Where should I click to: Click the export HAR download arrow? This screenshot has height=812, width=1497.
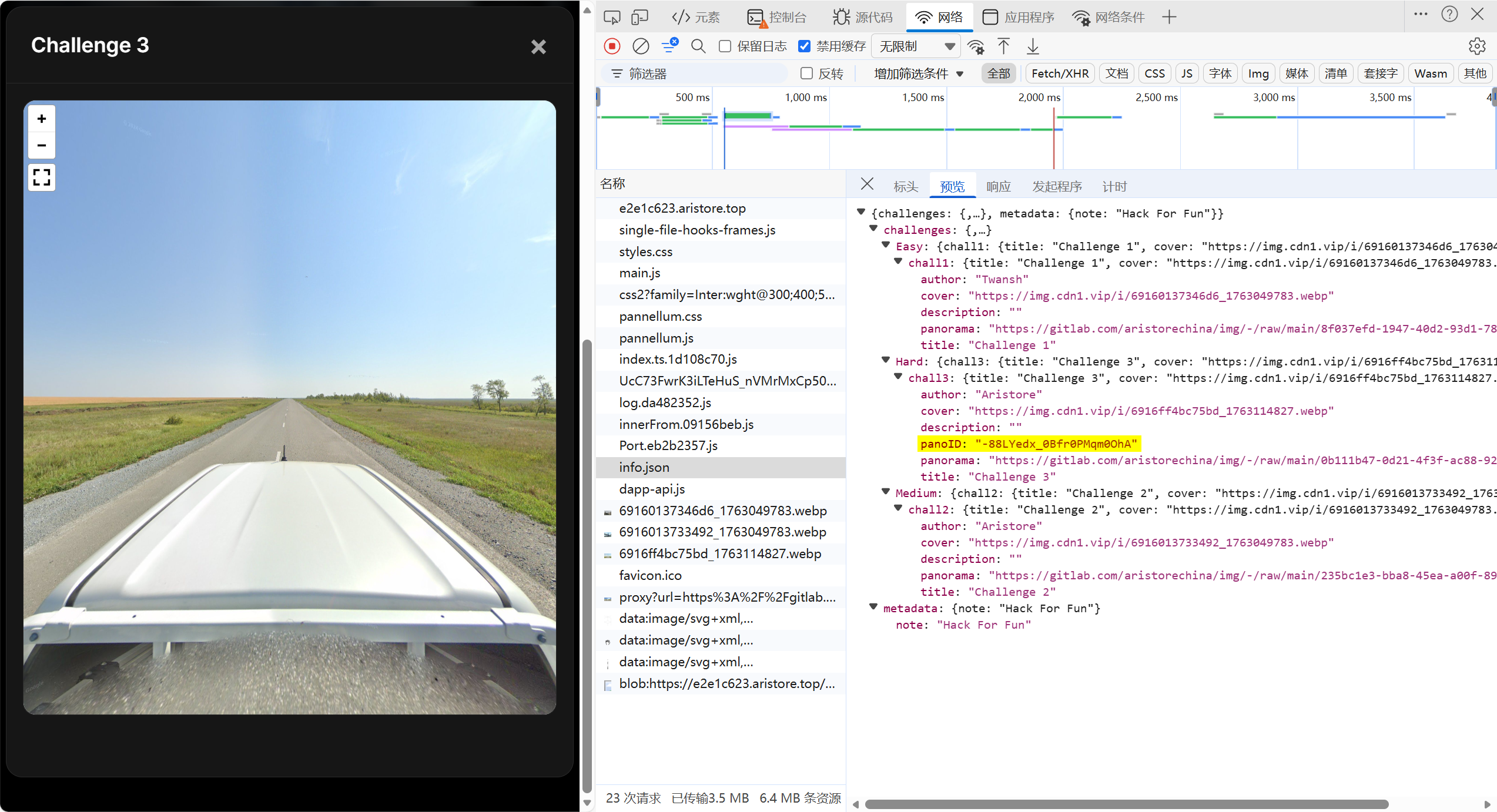[1033, 46]
